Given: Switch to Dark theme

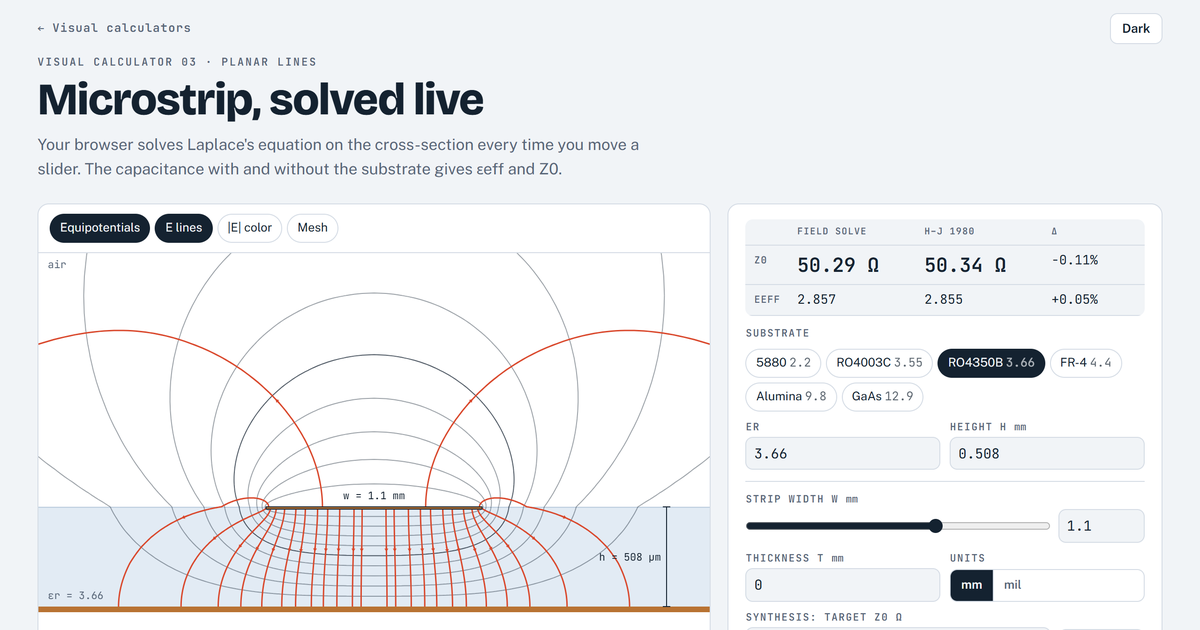Looking at the screenshot, I should coord(1136,28).
